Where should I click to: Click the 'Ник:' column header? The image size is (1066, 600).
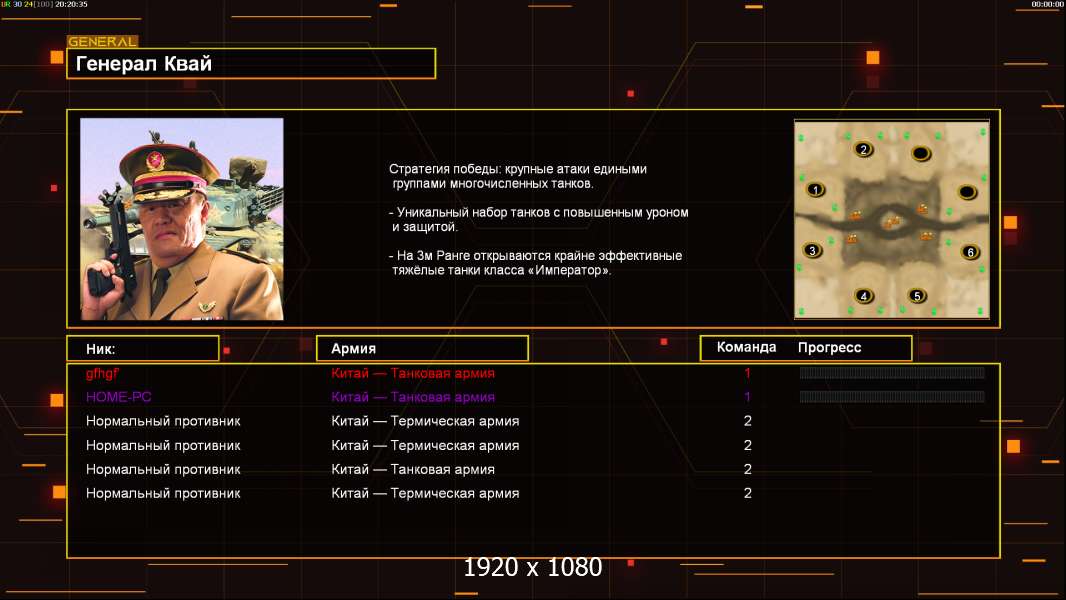click(x=143, y=349)
